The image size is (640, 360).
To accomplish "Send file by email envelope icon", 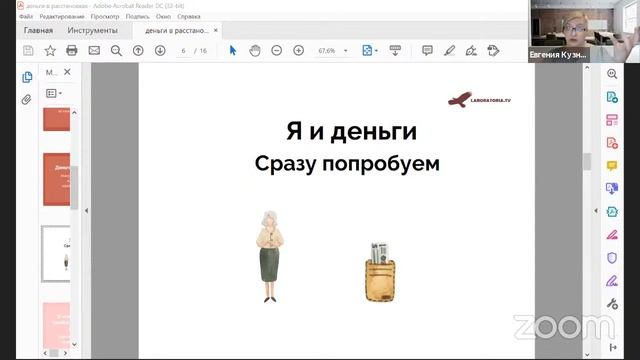I will [x=94, y=50].
